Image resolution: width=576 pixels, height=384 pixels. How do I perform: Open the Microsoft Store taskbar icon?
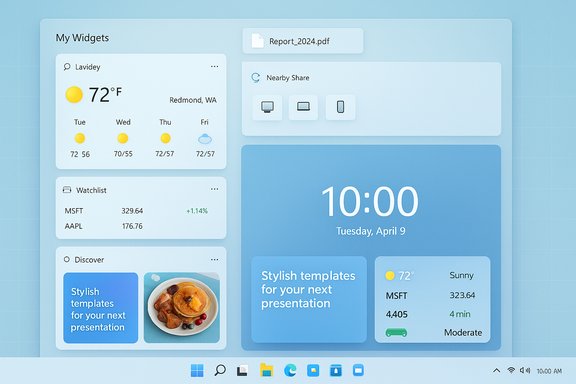tap(335, 370)
